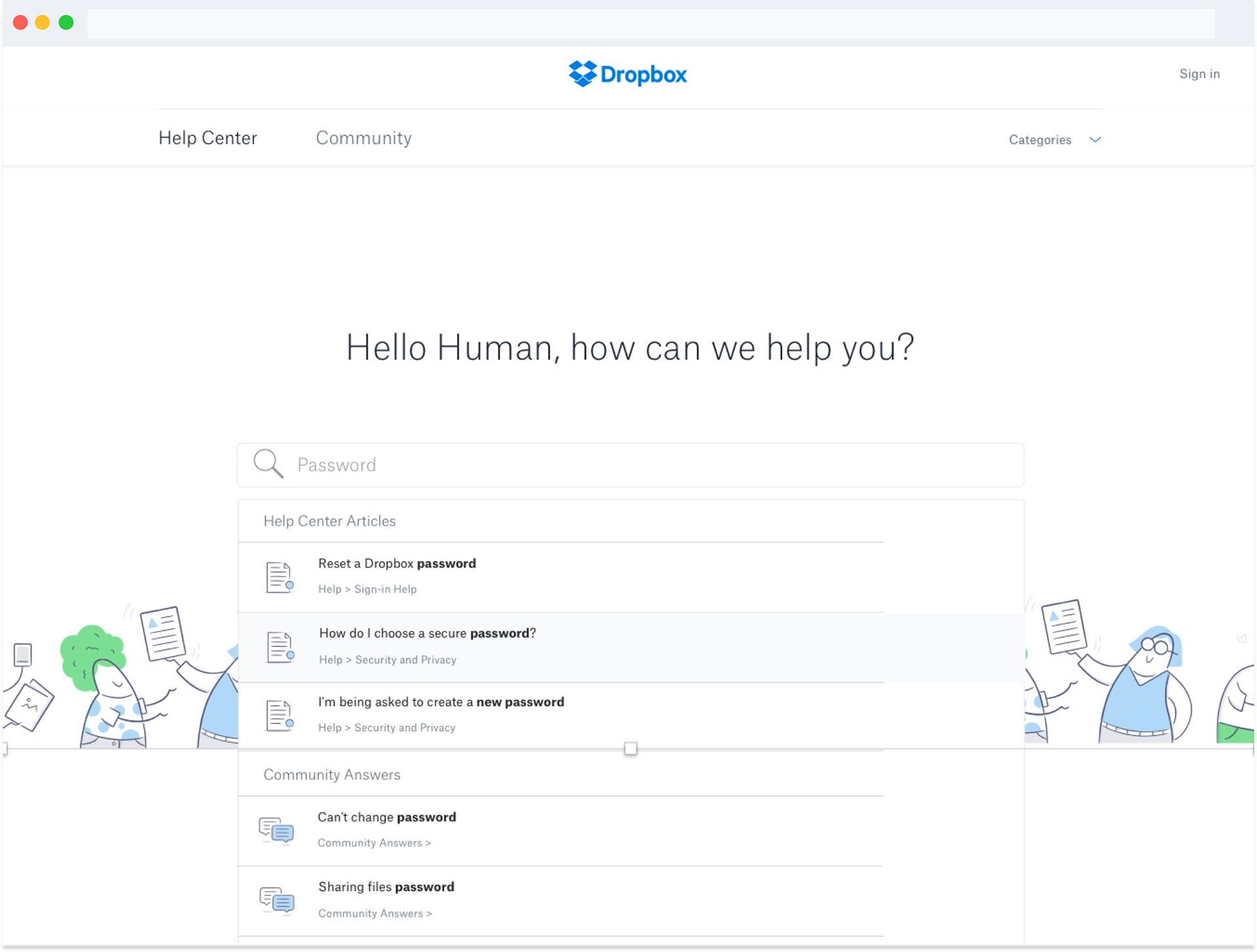Click the Community Answers section heading
This screenshot has height=952, width=1257.
[x=332, y=775]
